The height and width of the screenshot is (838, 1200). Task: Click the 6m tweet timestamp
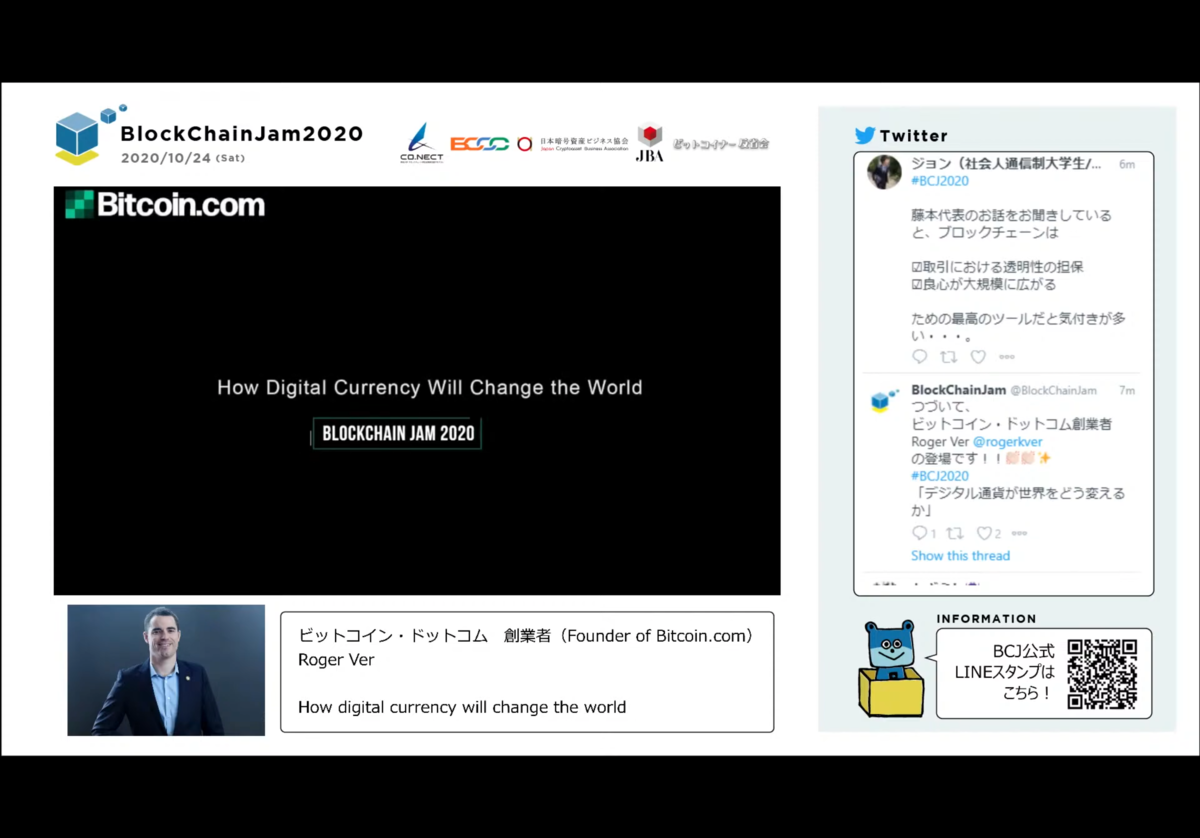tap(1127, 164)
